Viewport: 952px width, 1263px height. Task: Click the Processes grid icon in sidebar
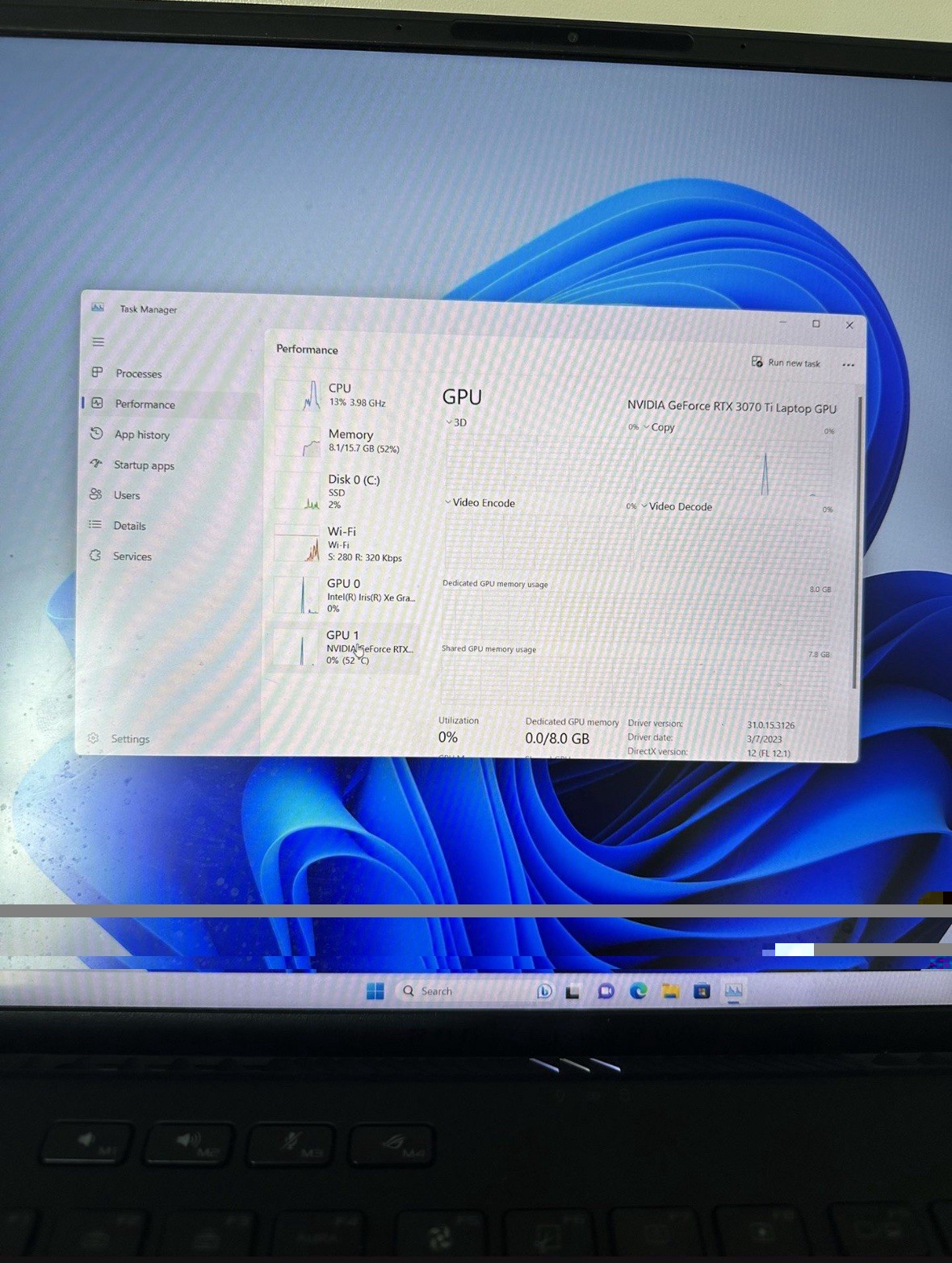click(x=97, y=372)
